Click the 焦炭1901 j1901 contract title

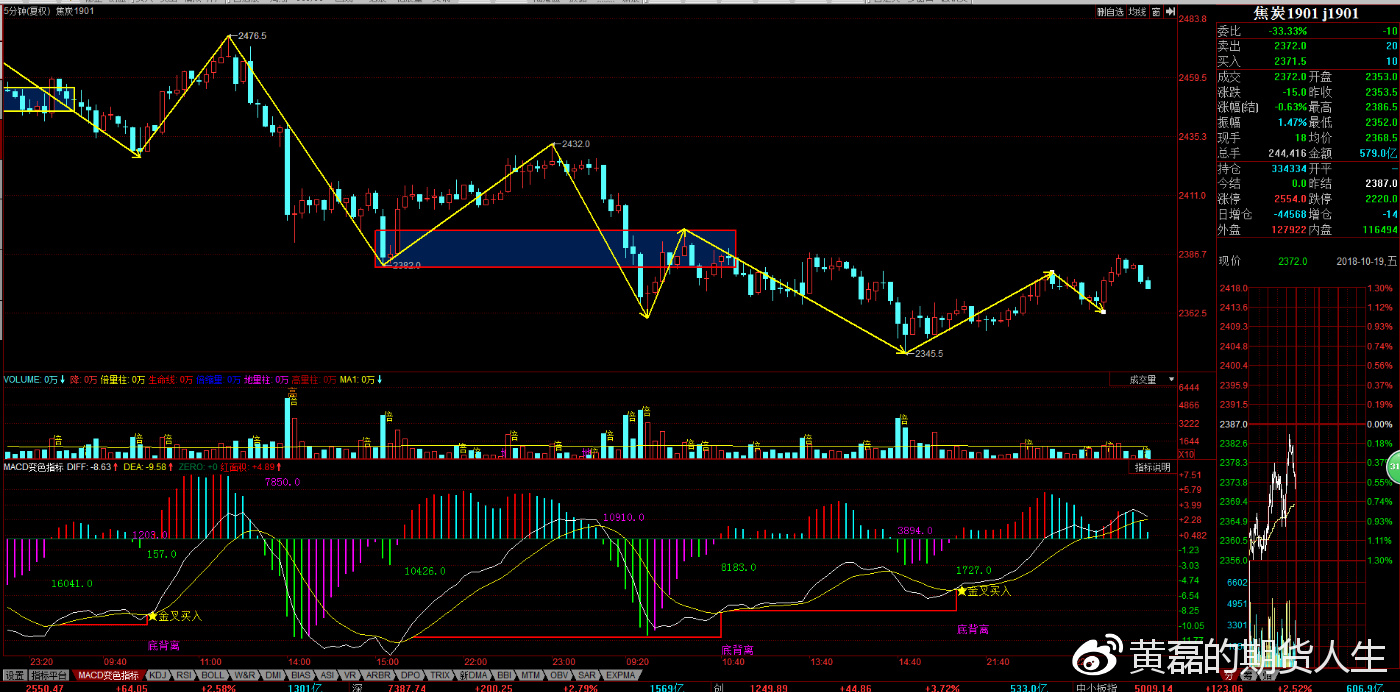pos(1306,14)
